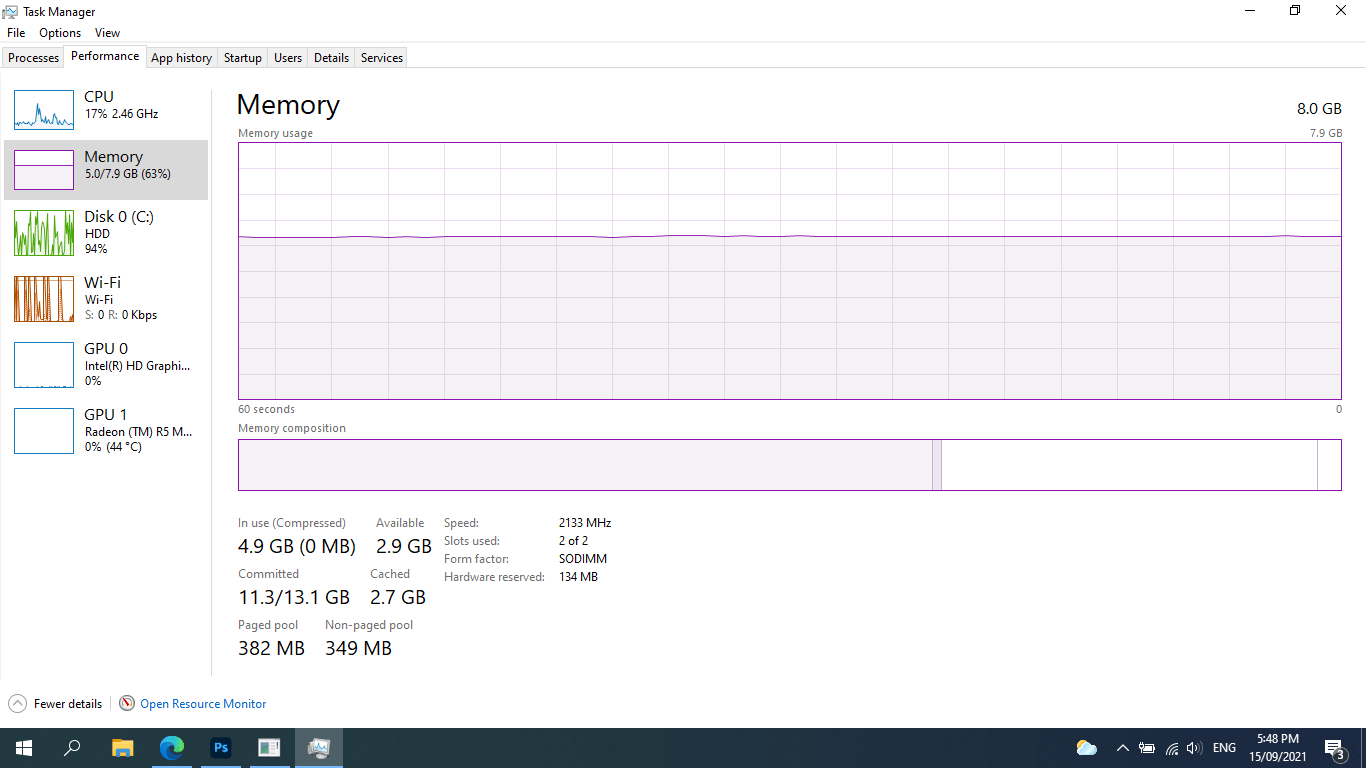Click the 4.9 GB (0 MB) in-use value
Viewport: 1366px width, 768px height.
click(x=297, y=546)
